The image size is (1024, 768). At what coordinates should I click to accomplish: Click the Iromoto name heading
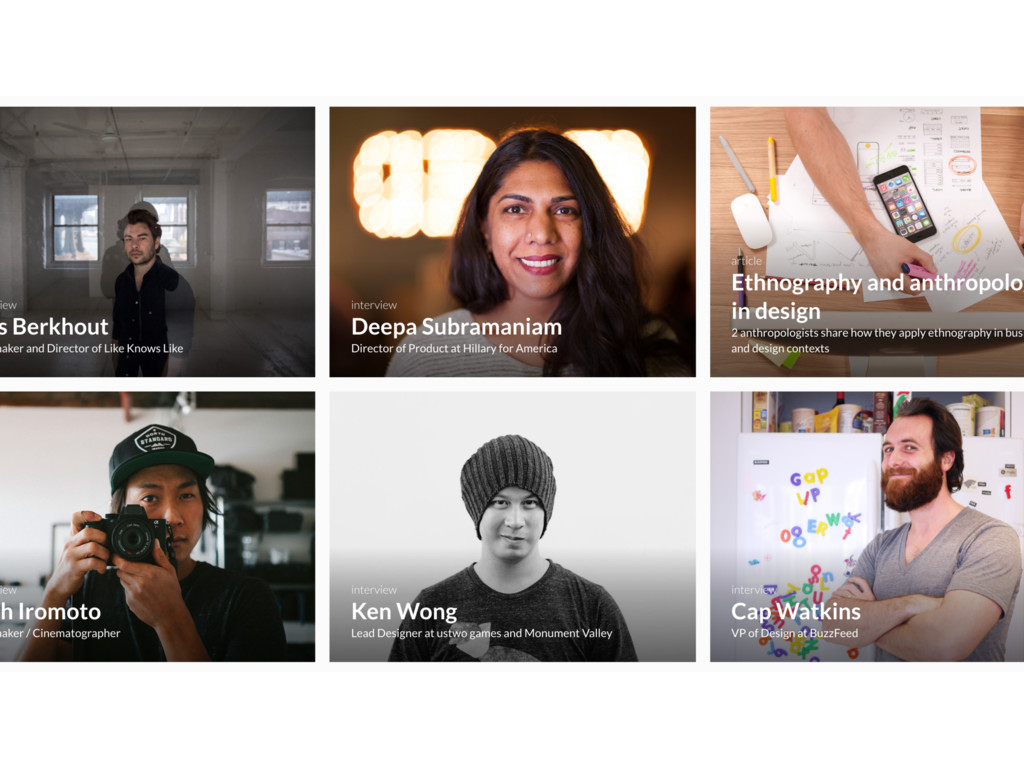click(50, 611)
